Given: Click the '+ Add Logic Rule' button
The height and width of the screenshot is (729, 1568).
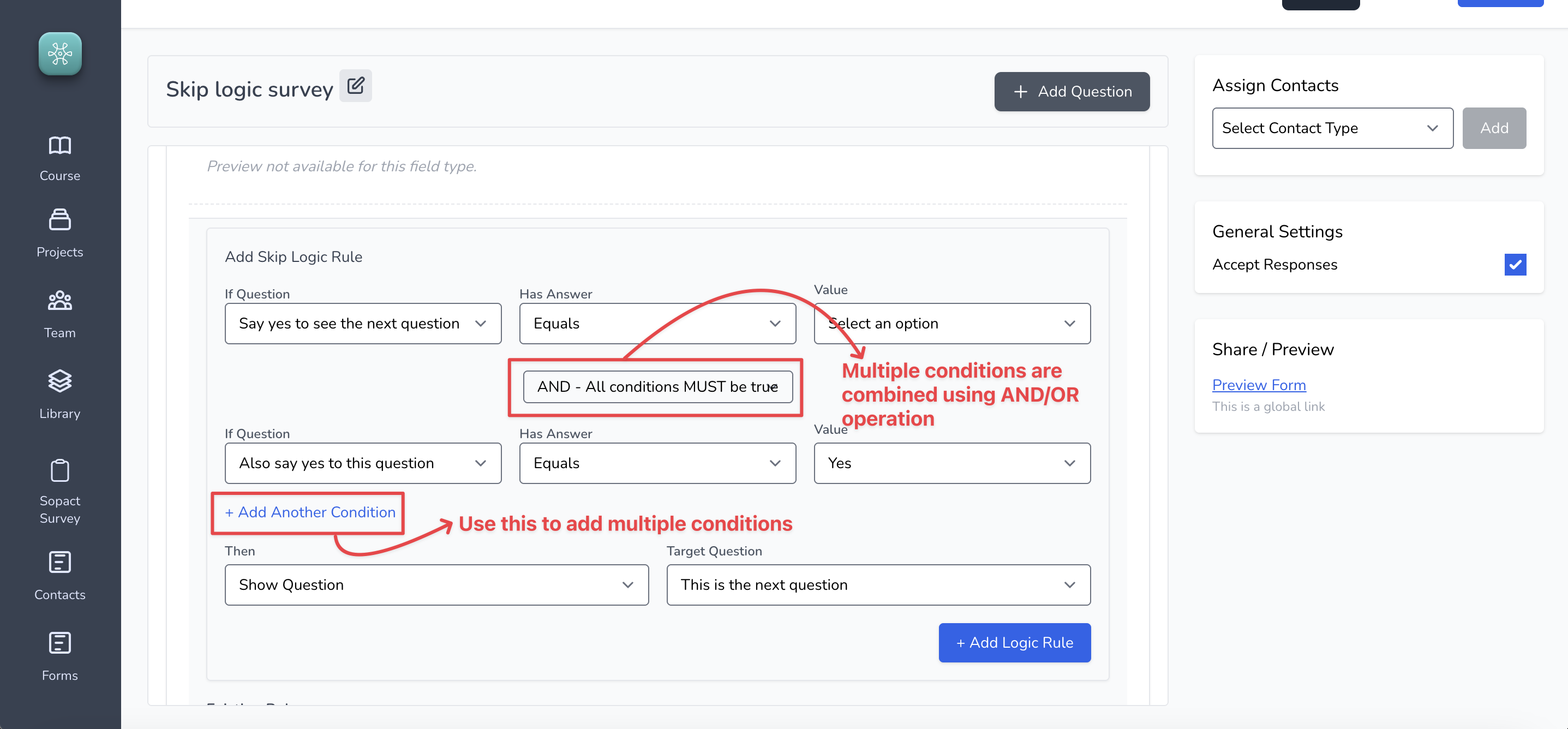Looking at the screenshot, I should [1015, 643].
